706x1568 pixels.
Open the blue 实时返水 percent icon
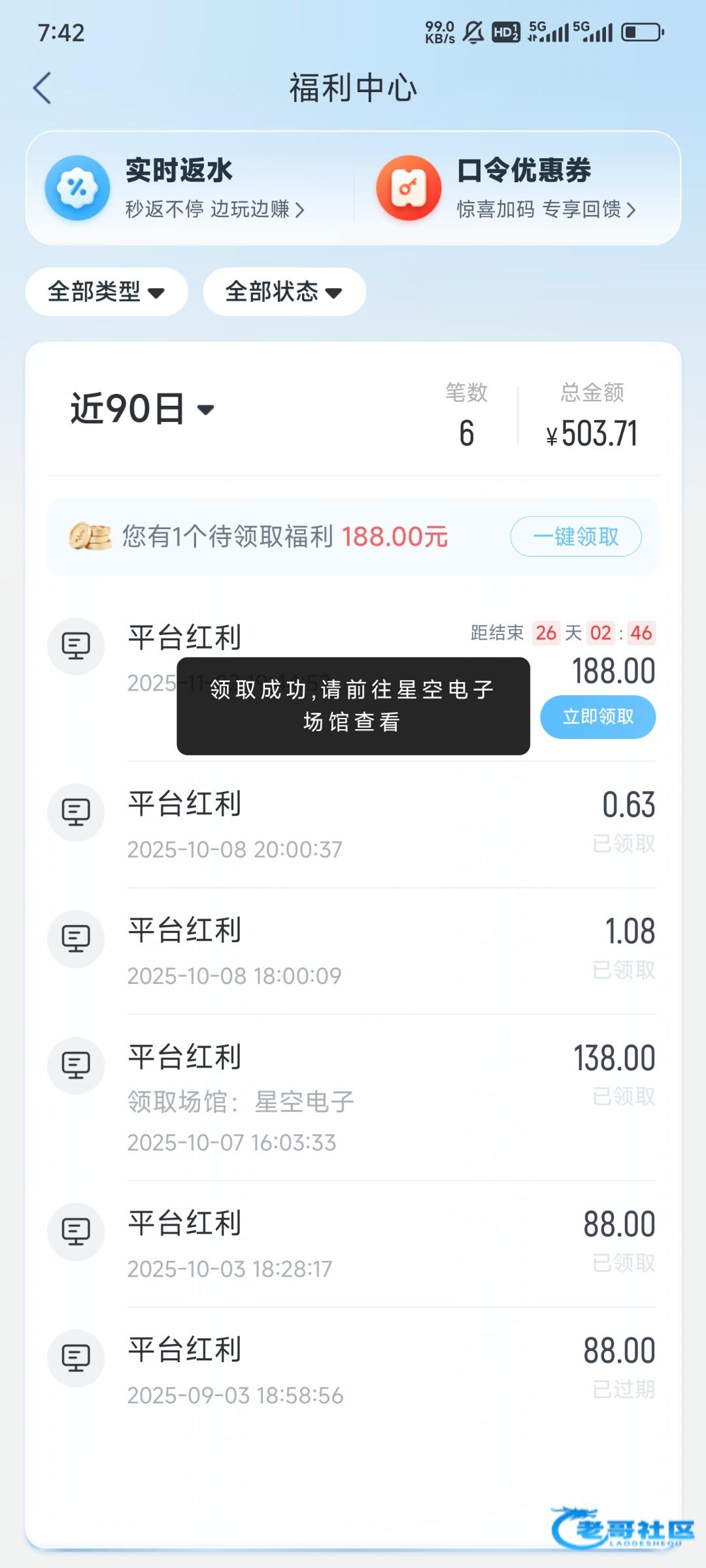(77, 188)
